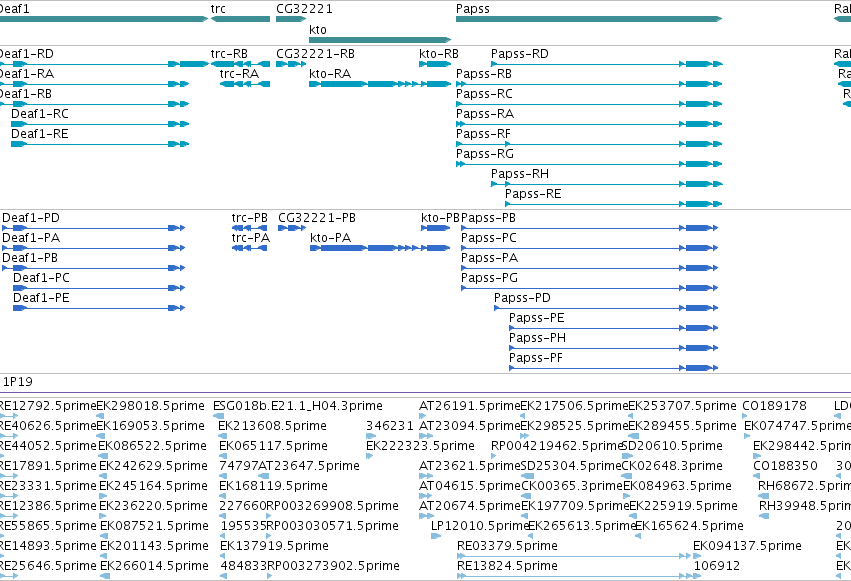The width and height of the screenshot is (851, 581).
Task: Select the Papss-RH transcript
Action: [x=607, y=184]
